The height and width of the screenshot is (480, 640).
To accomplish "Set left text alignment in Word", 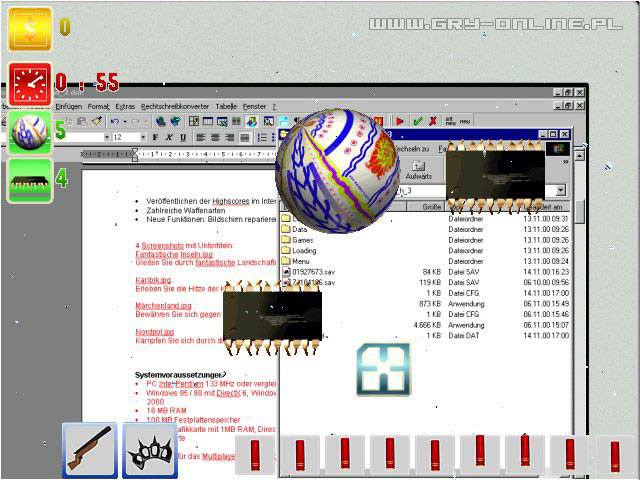I will [200, 138].
